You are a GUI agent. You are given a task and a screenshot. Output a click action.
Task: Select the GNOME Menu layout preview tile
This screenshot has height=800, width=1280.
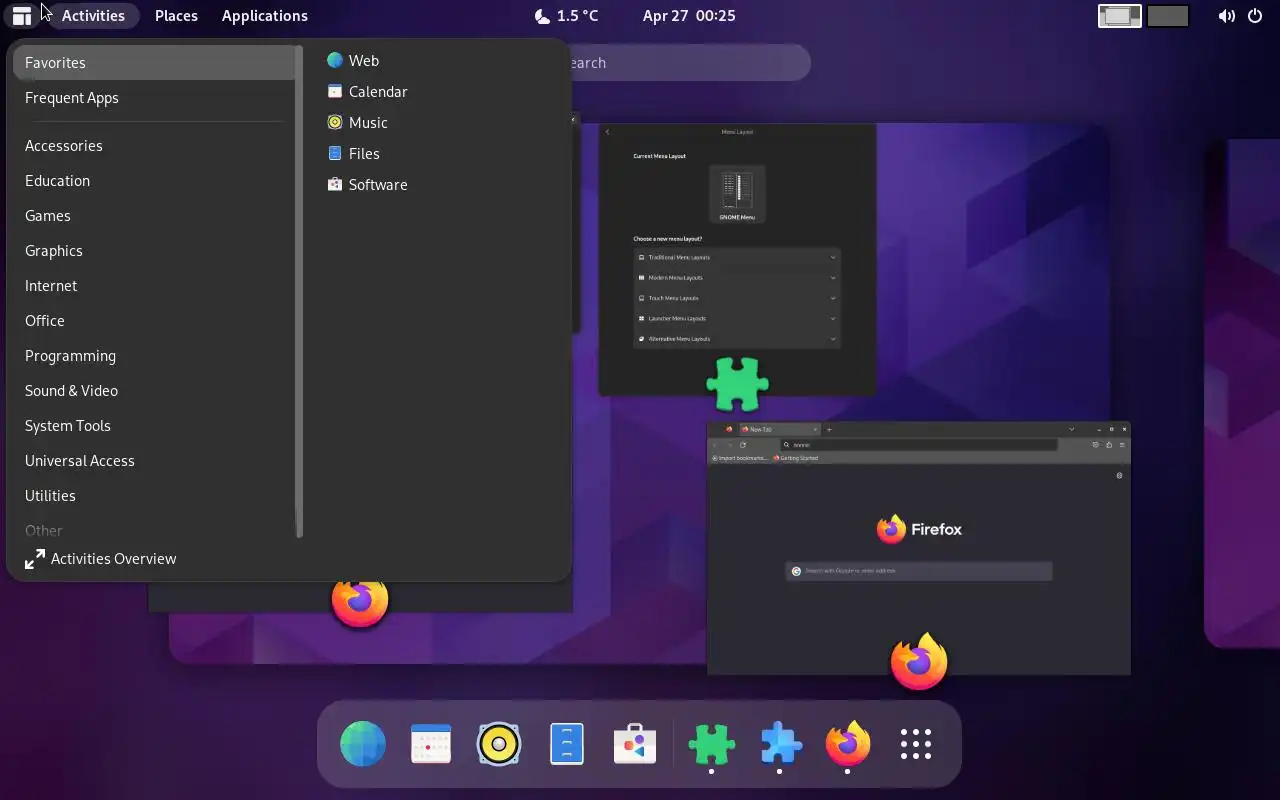pyautogui.click(x=737, y=194)
